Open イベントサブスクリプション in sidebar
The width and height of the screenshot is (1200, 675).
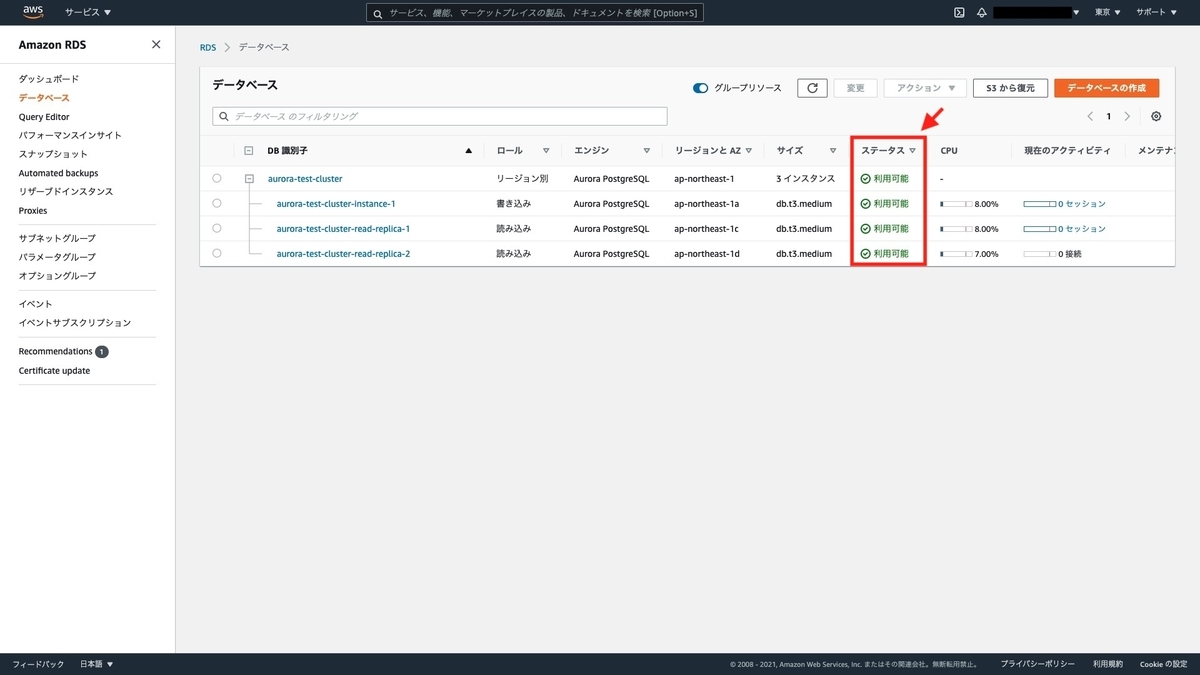click(x=75, y=323)
